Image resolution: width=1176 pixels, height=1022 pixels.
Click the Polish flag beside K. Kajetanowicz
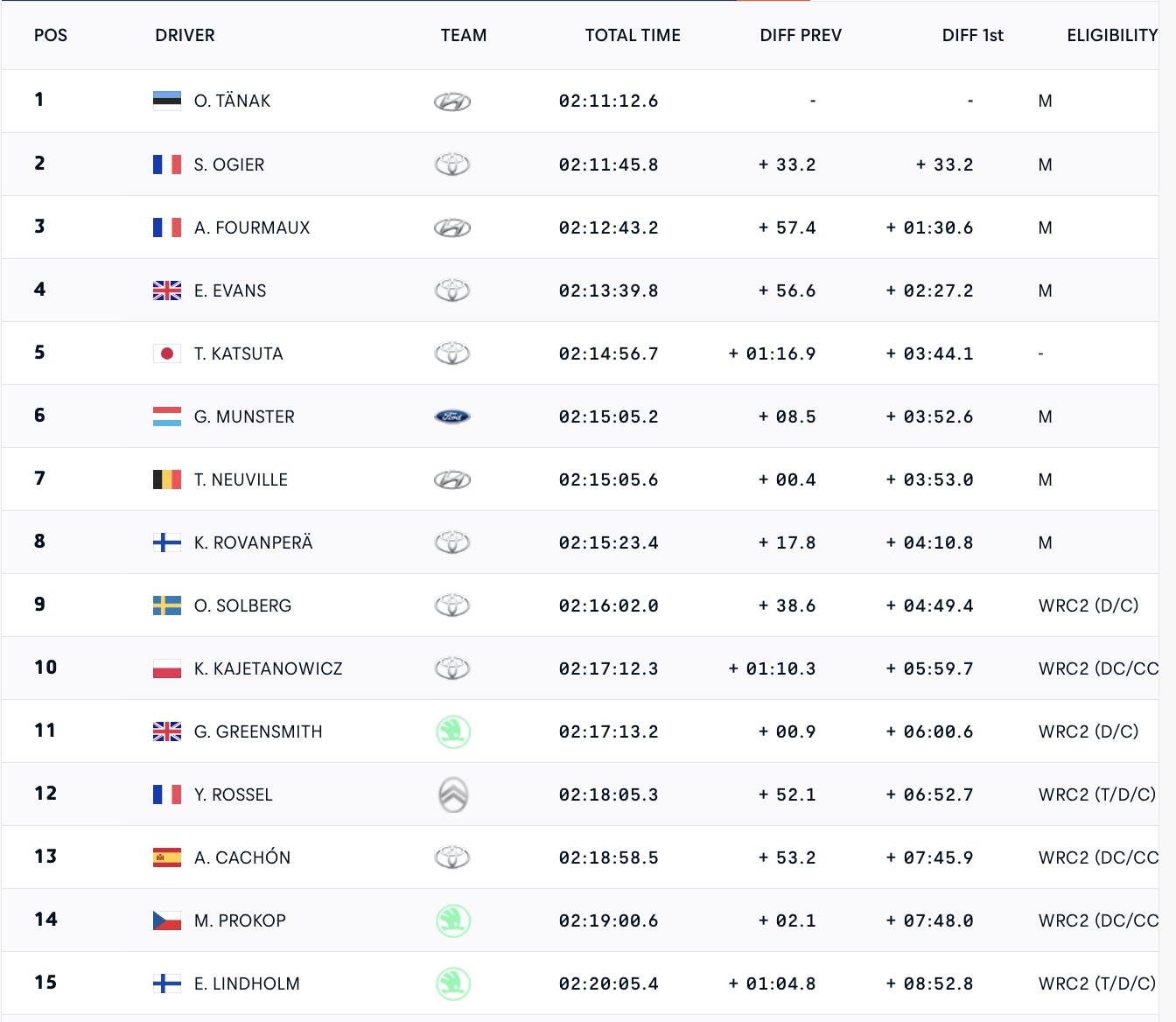point(167,668)
